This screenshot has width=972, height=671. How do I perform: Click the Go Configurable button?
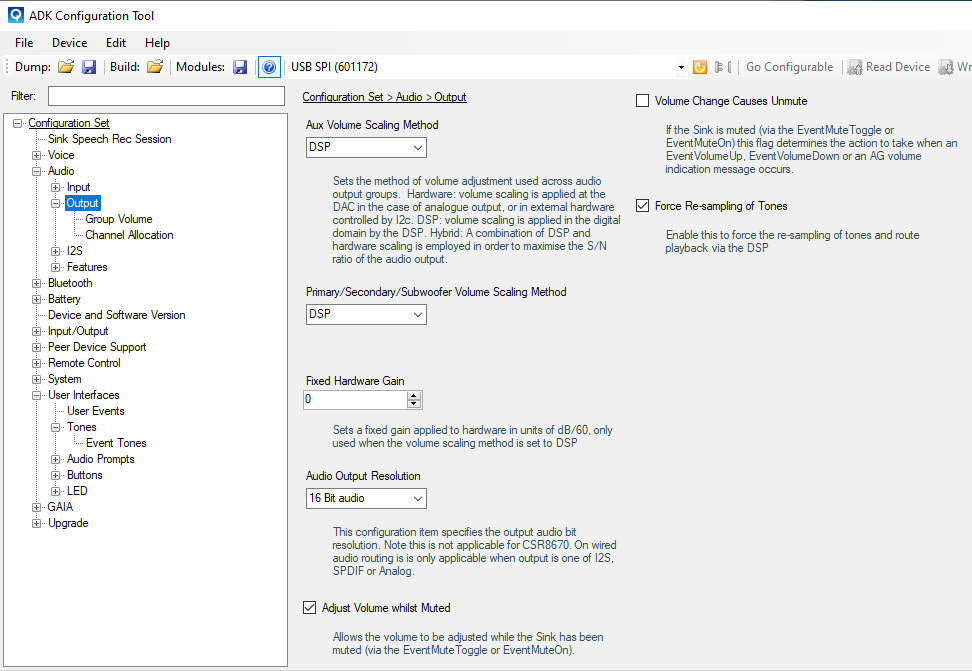[789, 67]
